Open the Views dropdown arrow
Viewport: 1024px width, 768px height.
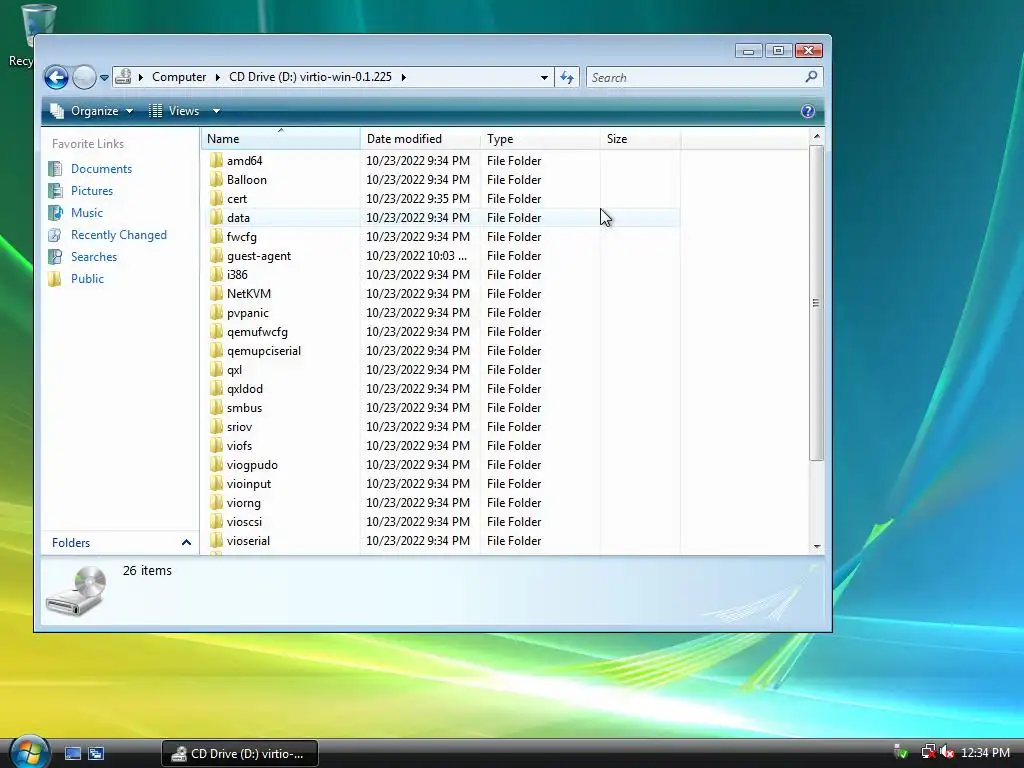coord(216,111)
